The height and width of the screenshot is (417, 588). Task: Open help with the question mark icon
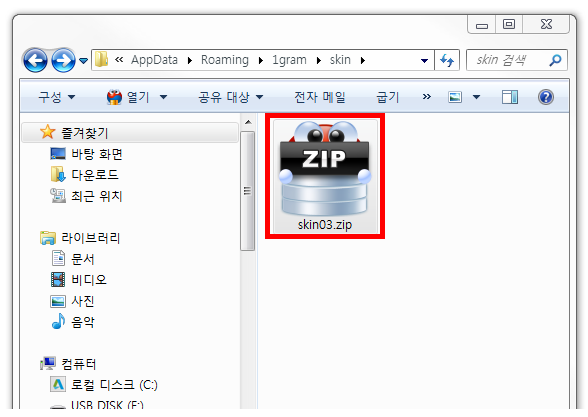click(x=546, y=97)
